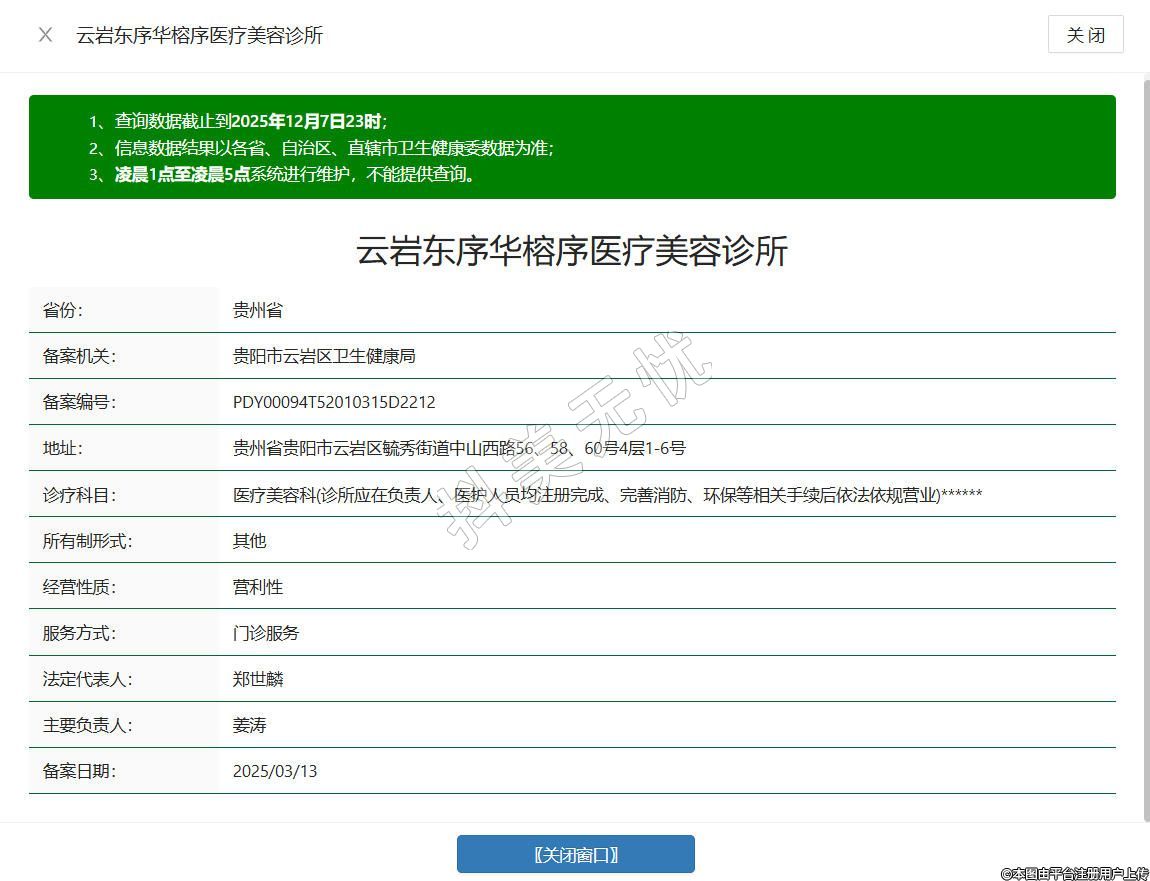
Task: Click the 营利性 business nature value
Action: (x=258, y=587)
